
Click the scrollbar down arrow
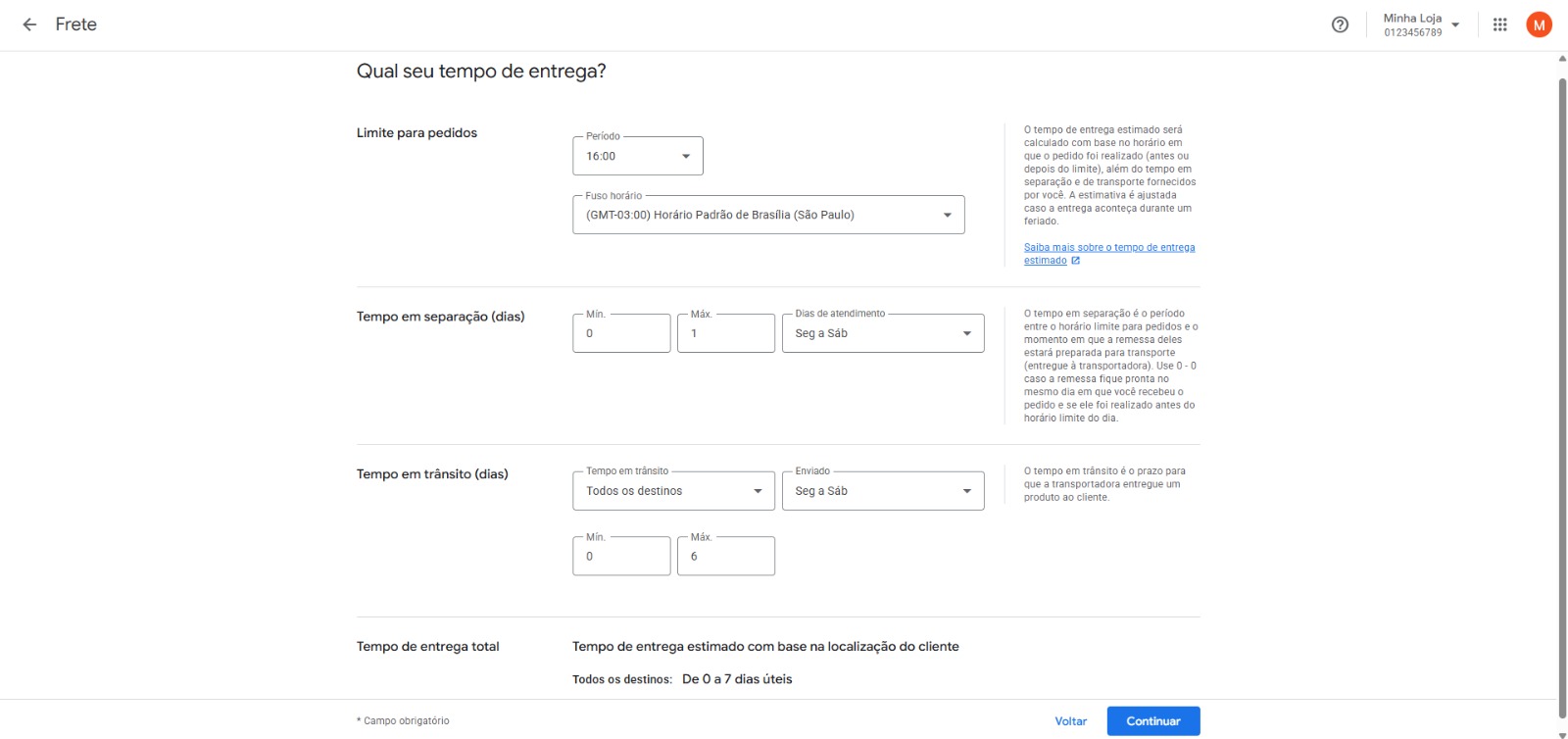(x=1562, y=733)
